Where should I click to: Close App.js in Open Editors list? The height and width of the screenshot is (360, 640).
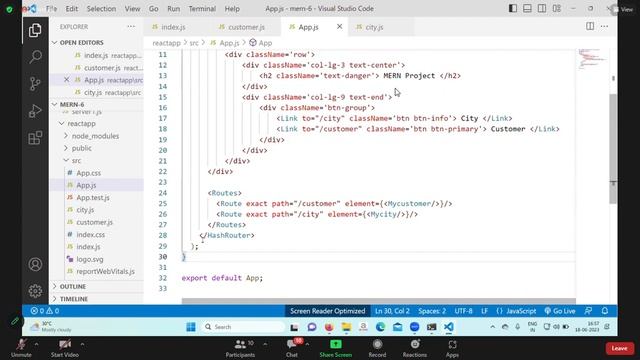click(x=67, y=80)
